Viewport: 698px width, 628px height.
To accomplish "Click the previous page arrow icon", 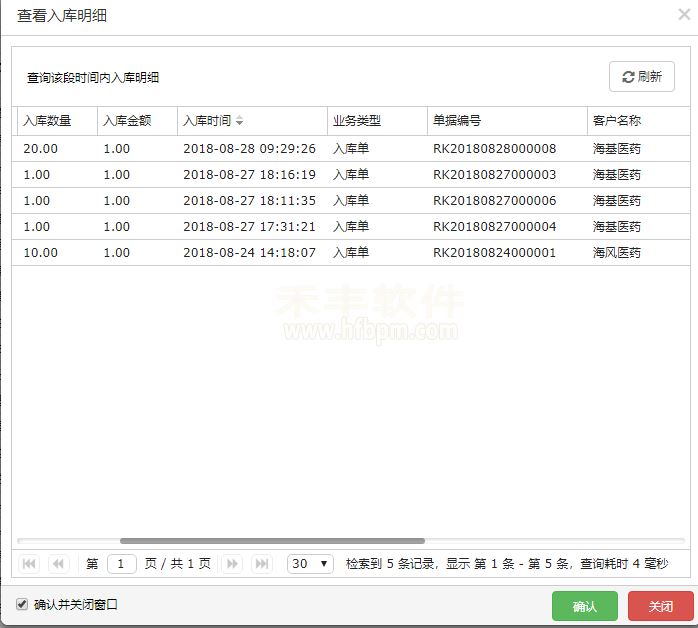I will pyautogui.click(x=58, y=564).
